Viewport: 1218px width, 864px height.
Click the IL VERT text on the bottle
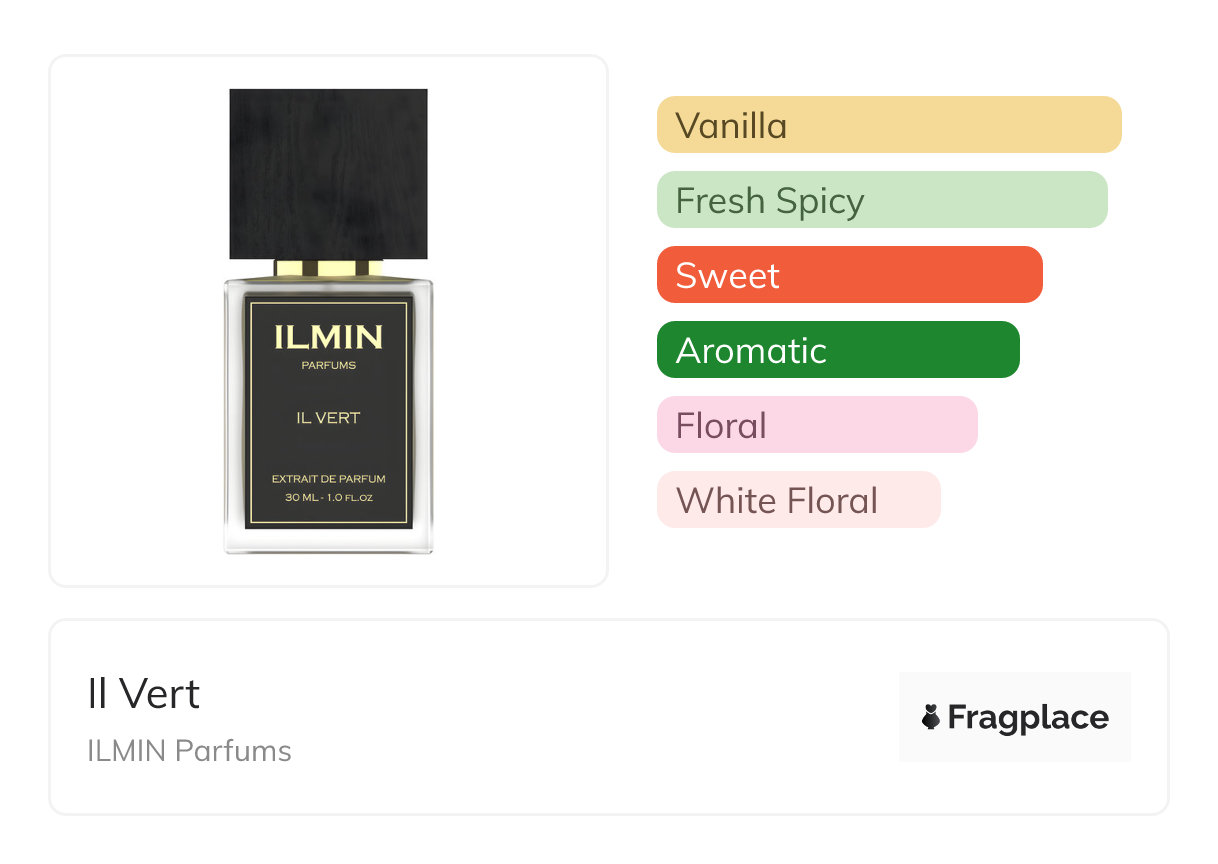coord(328,418)
